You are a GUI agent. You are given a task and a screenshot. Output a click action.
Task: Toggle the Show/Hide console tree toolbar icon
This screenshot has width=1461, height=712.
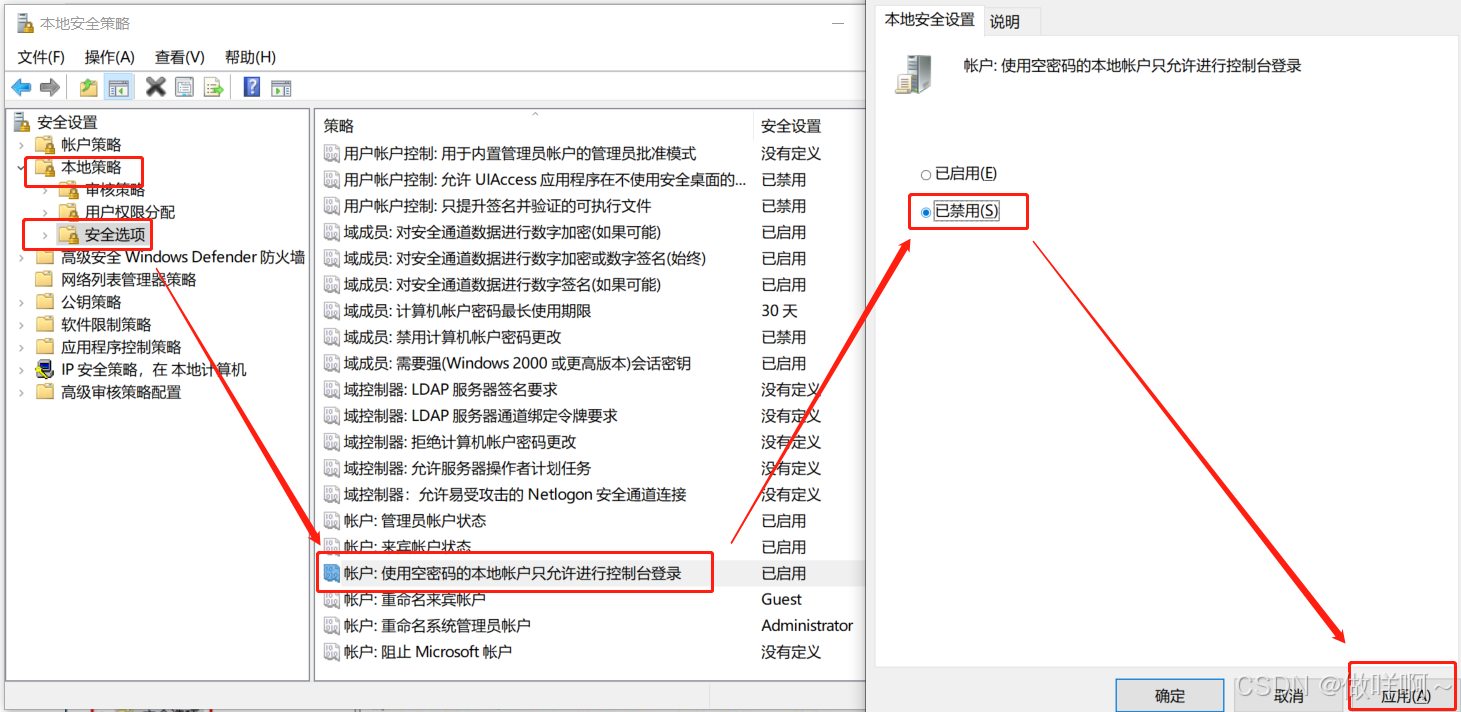119,88
